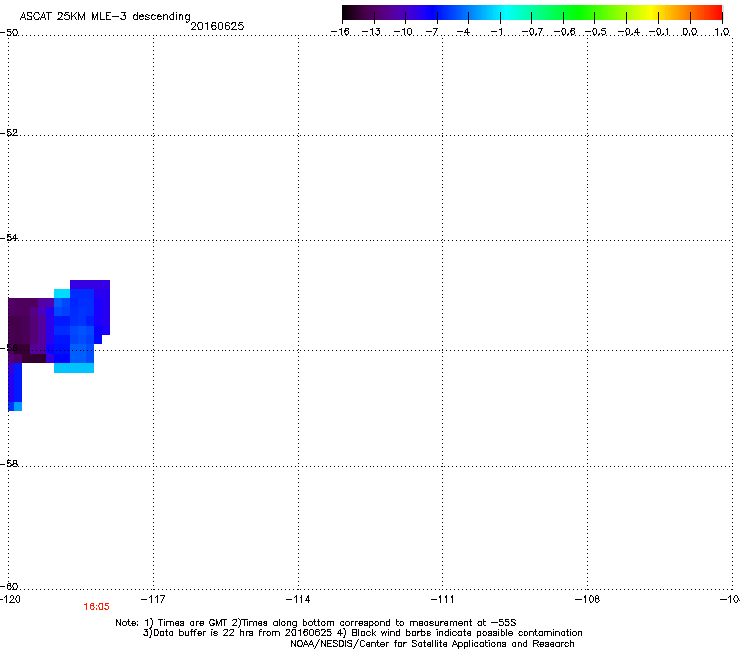This screenshot has width=740, height=650.
Task: Click the blue data column below -56
Action: [x=15, y=385]
